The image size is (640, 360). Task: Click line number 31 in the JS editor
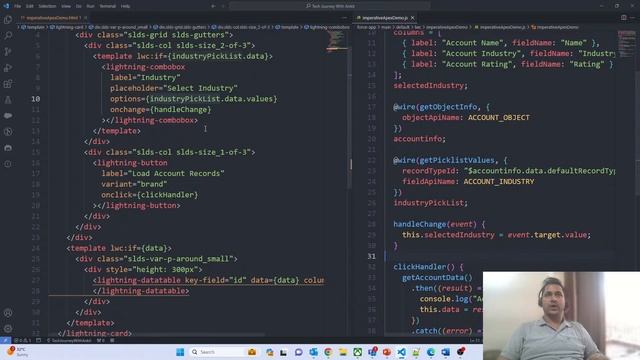pos(371,256)
